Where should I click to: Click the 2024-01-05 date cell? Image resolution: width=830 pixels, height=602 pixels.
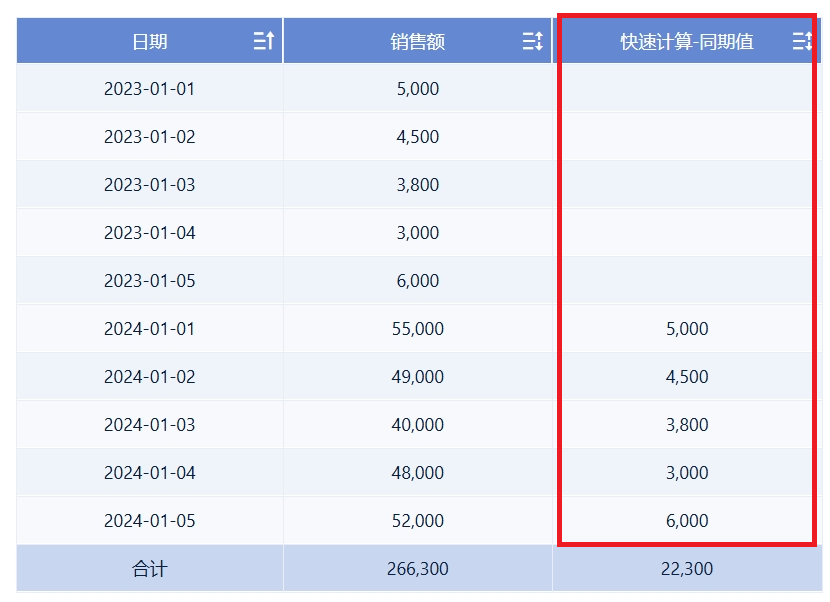(x=150, y=520)
